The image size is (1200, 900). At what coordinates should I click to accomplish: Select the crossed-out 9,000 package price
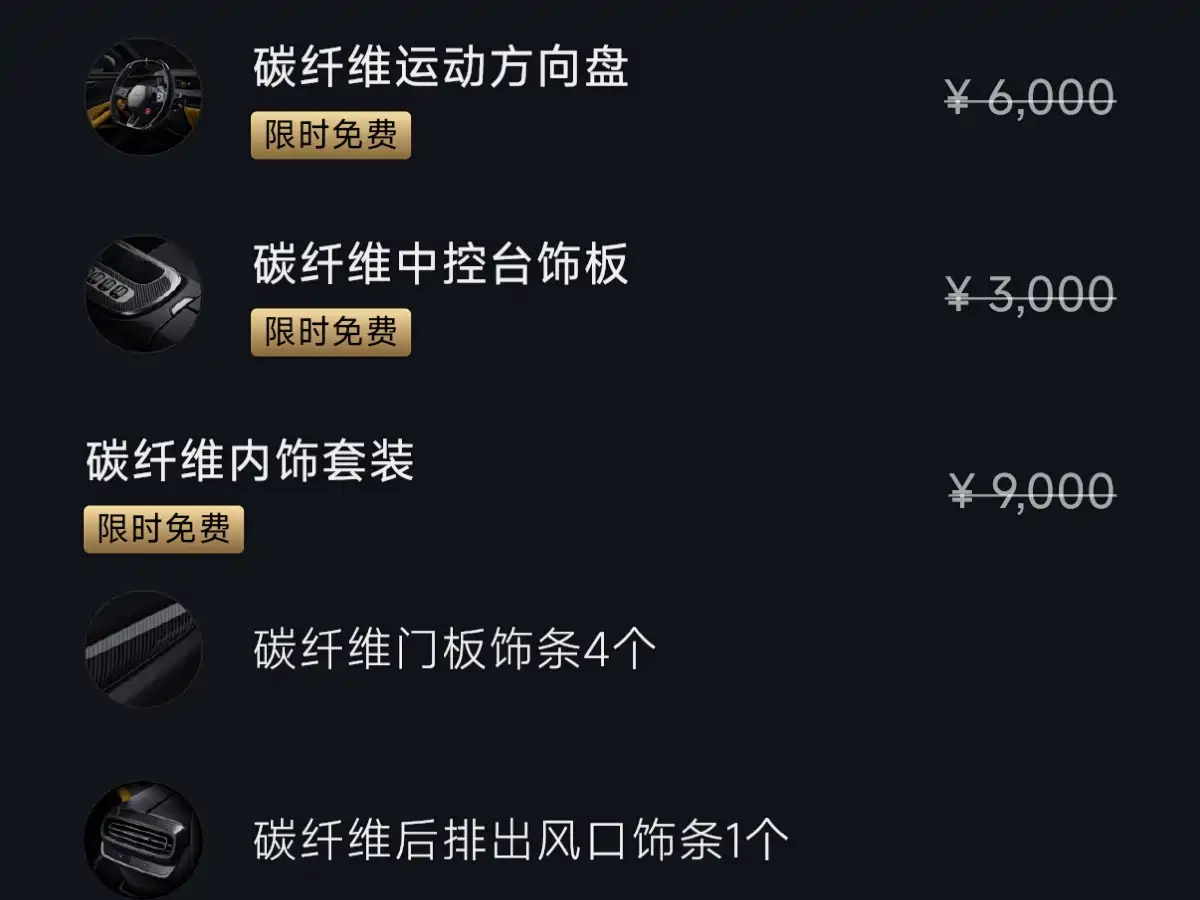click(1050, 491)
